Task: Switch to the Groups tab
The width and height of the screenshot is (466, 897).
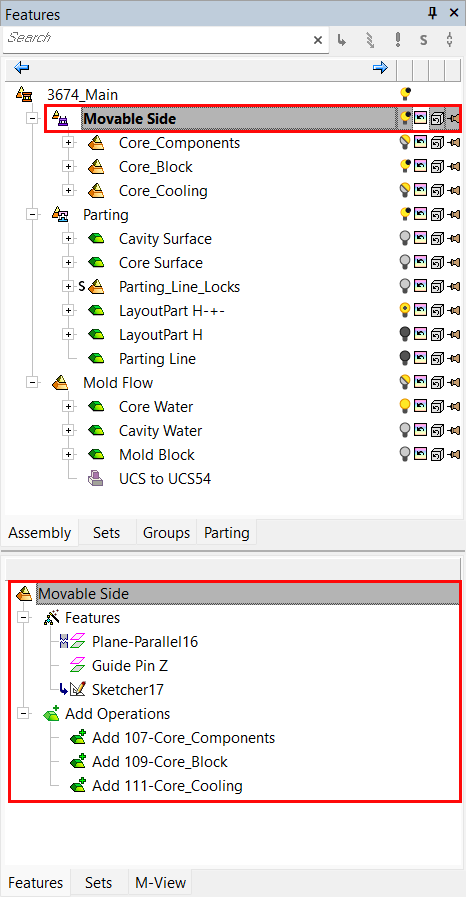Action: tap(166, 533)
